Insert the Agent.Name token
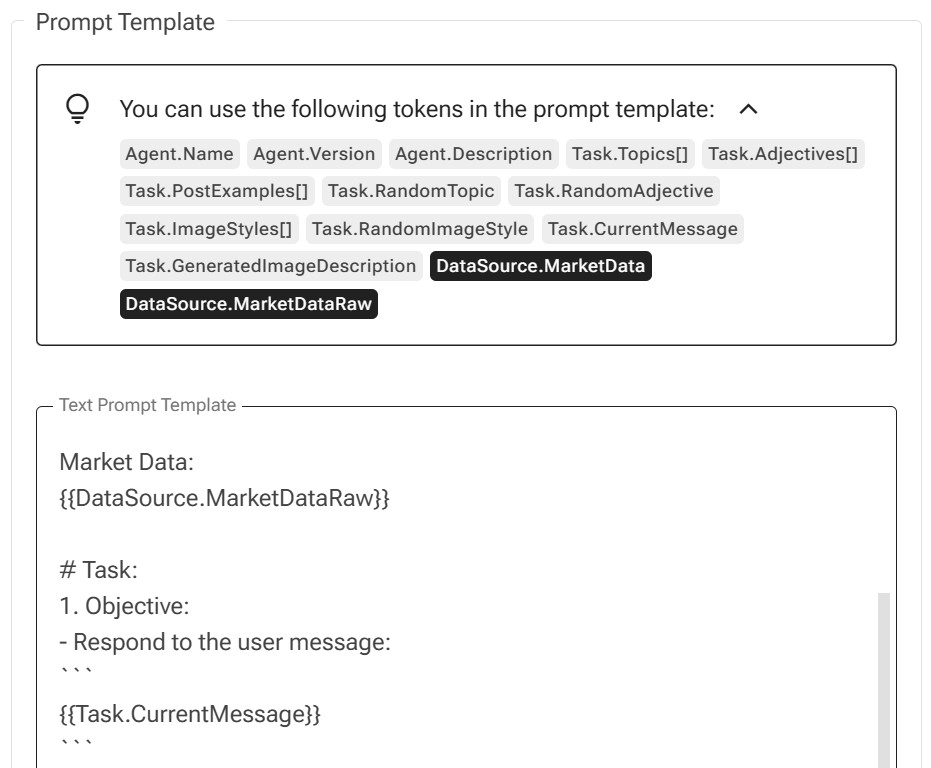The width and height of the screenshot is (931, 768). [x=179, y=154]
